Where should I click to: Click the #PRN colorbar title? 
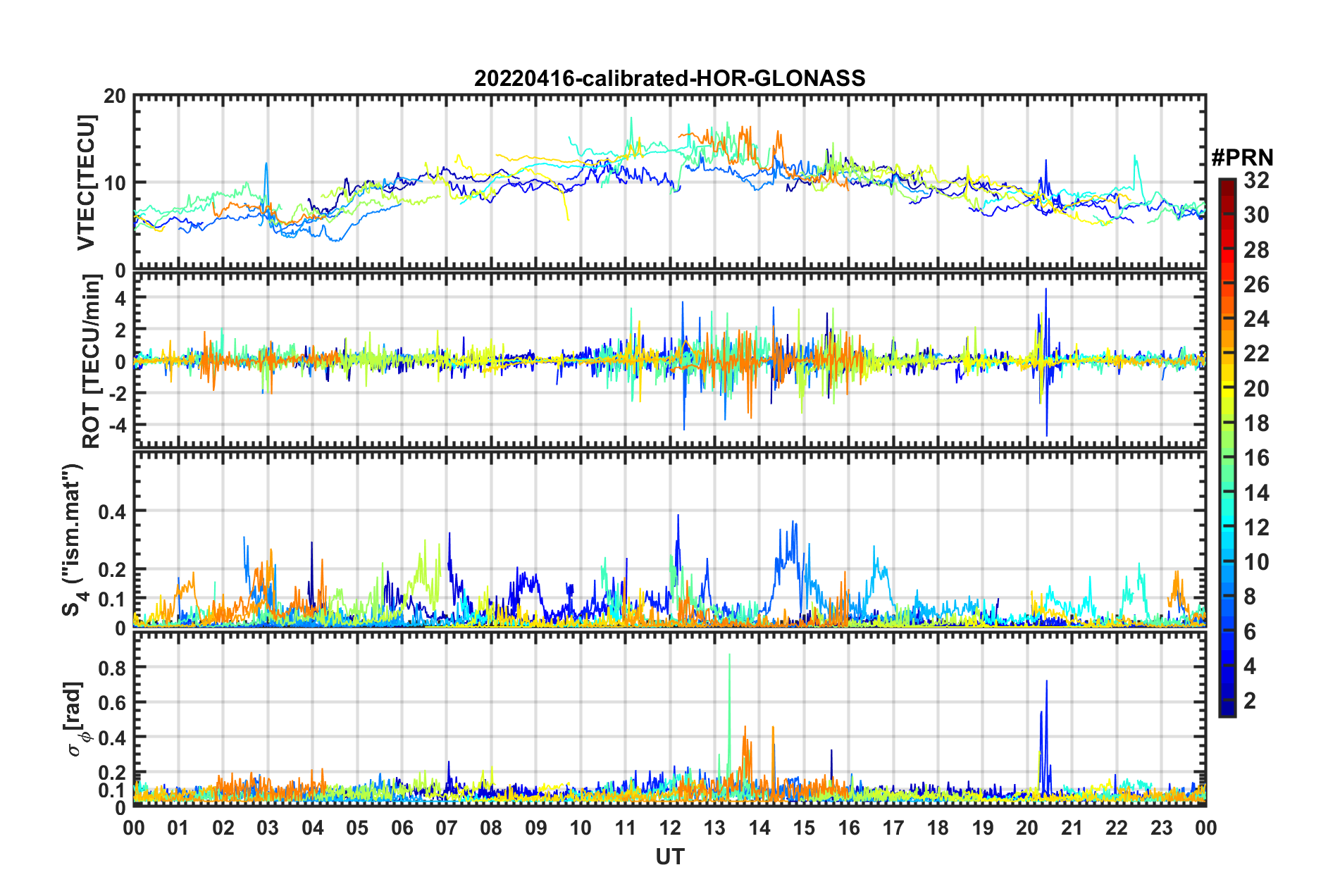click(1242, 157)
